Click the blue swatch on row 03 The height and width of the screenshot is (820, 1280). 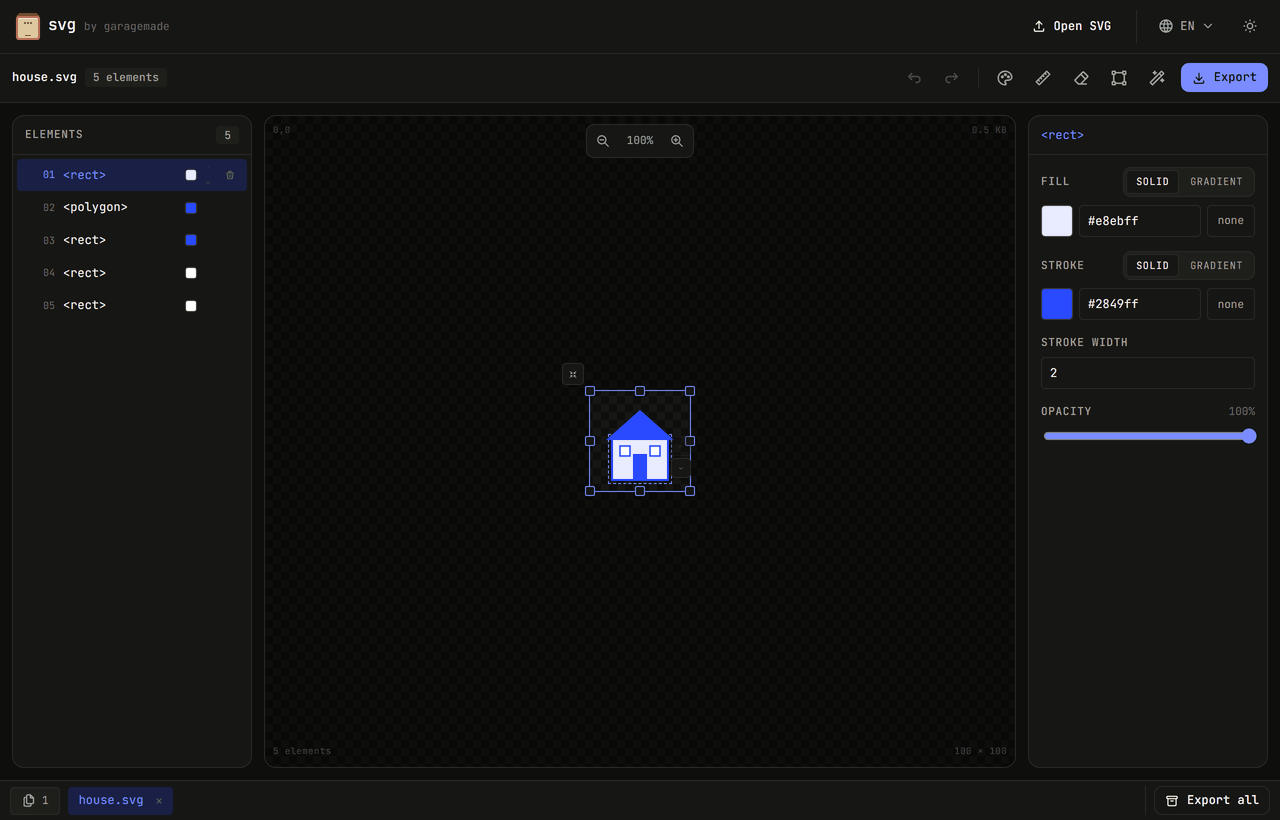point(191,240)
